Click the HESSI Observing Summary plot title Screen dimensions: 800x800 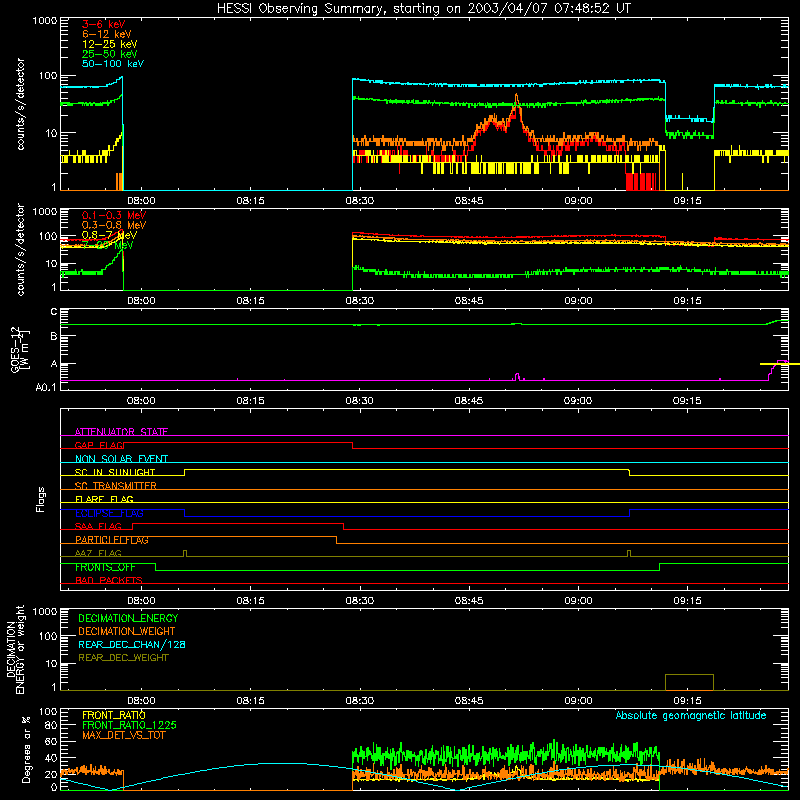pyautogui.click(x=423, y=9)
